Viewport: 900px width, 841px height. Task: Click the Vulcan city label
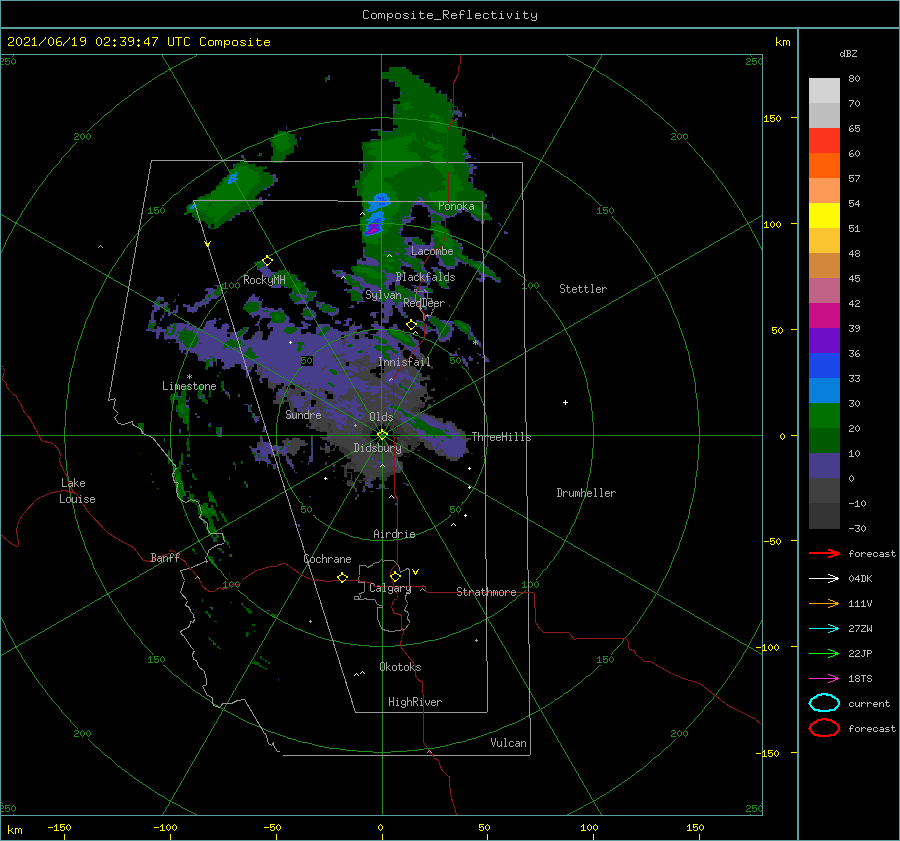coord(508,743)
